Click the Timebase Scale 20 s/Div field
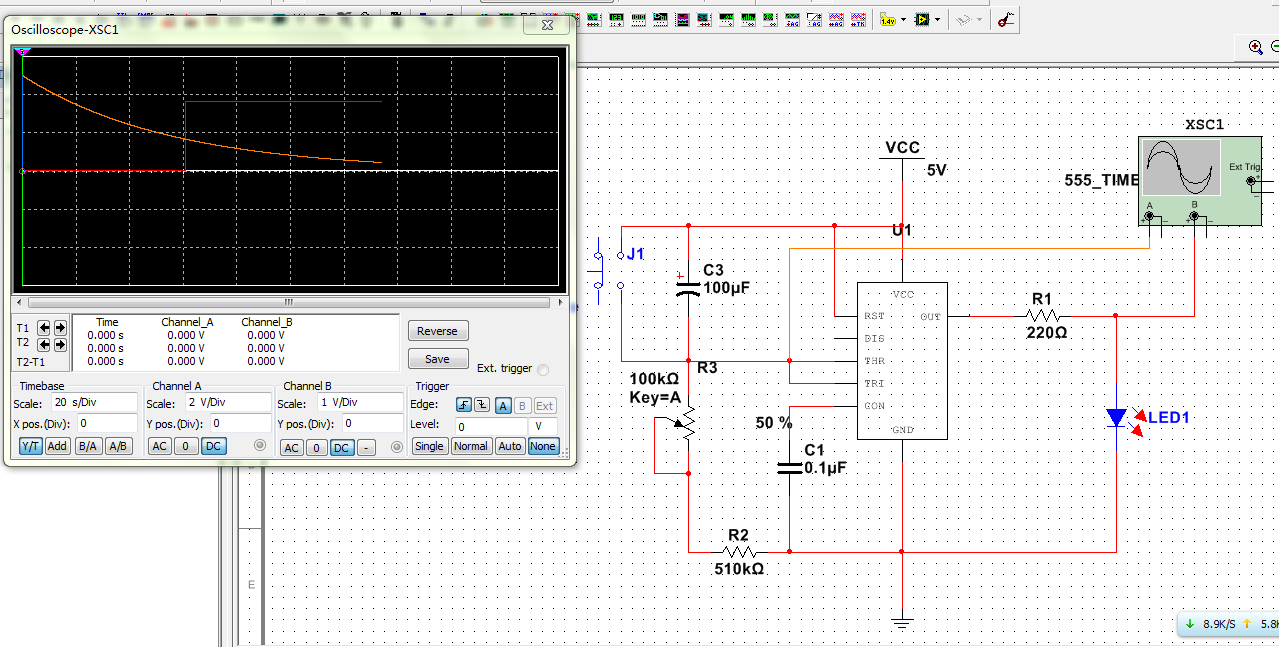This screenshot has width=1279, height=647. 94,403
